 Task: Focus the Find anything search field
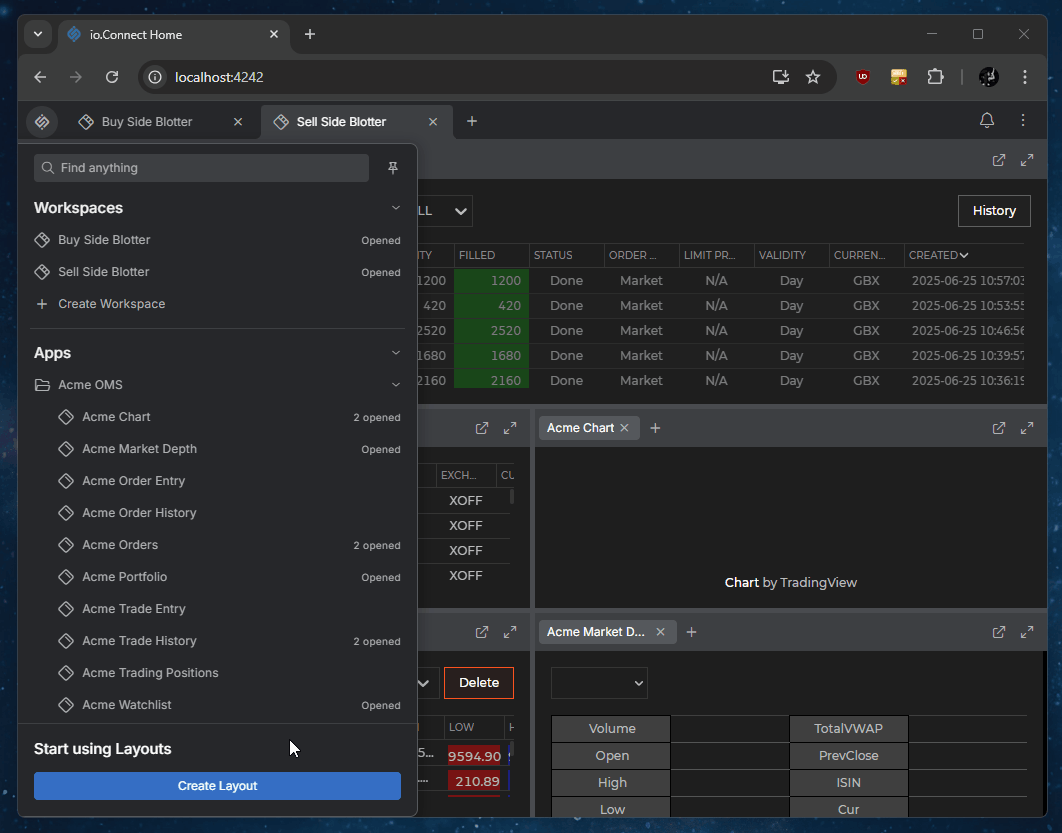click(x=201, y=168)
